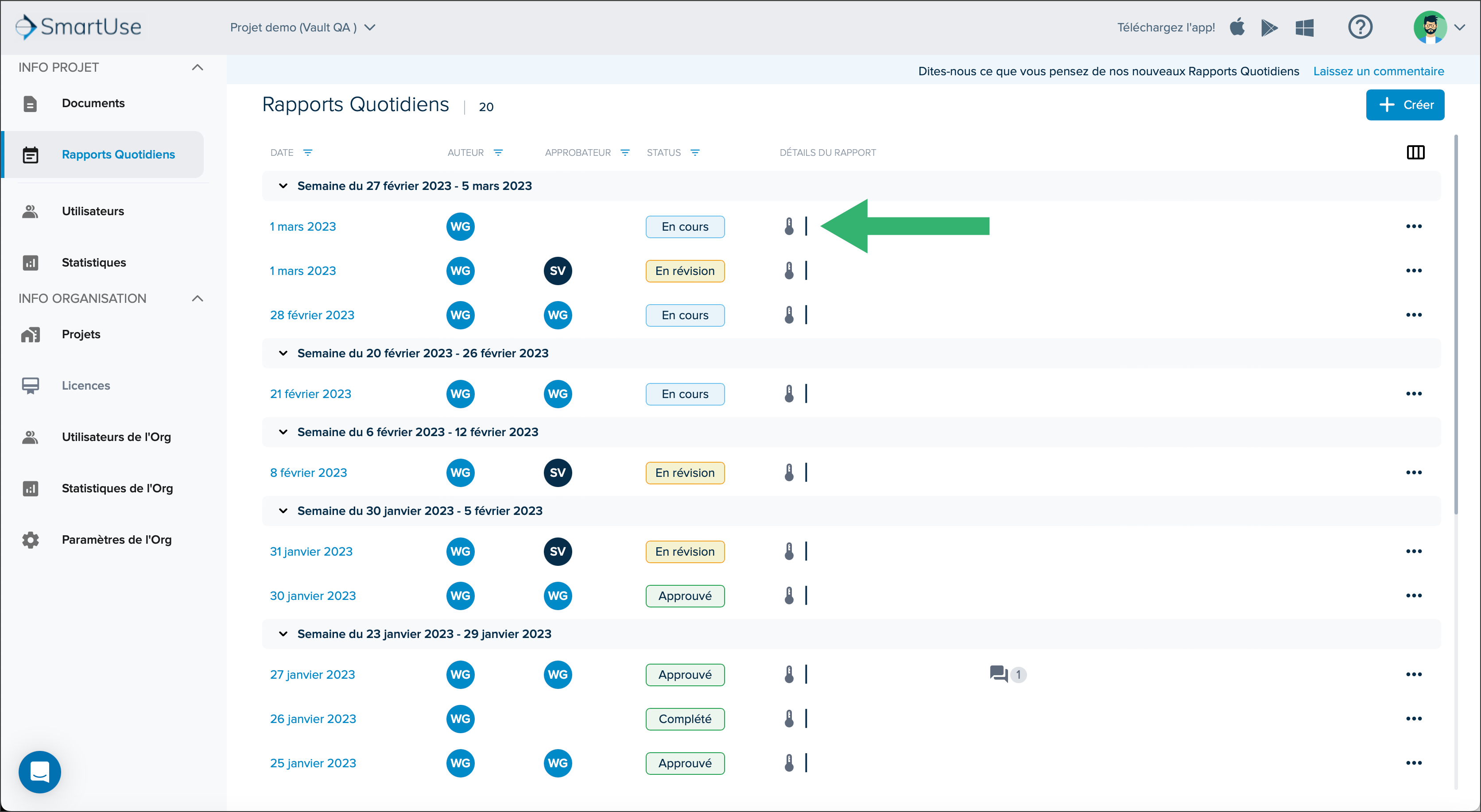Click the help question mark icon
1481x812 pixels.
tap(1360, 27)
